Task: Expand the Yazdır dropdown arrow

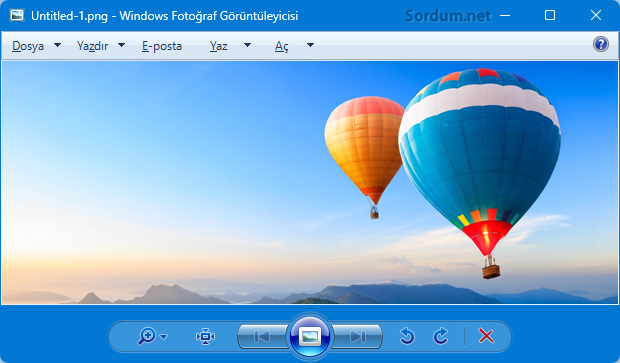Action: click(x=121, y=45)
